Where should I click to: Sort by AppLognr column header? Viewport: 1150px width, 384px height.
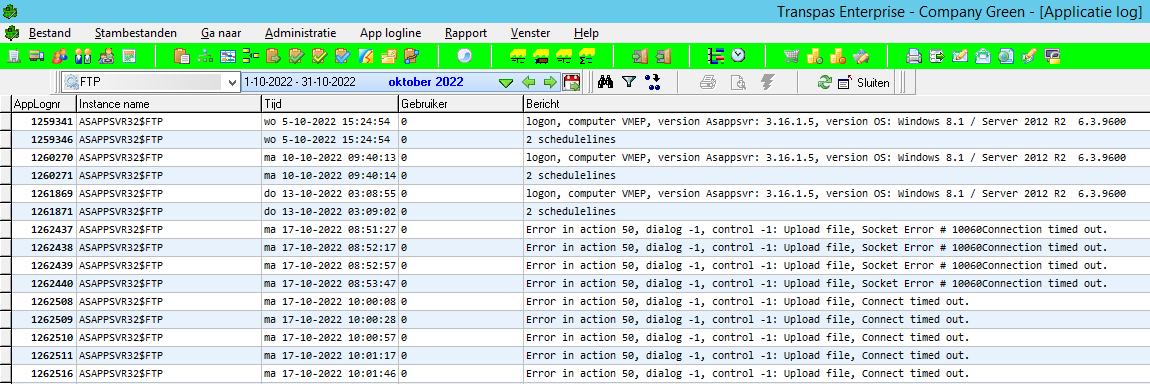44,104
